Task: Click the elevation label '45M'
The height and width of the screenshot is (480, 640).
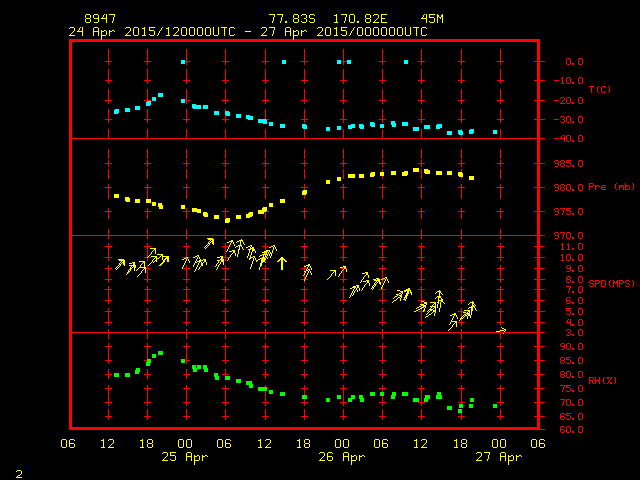Action: pyautogui.click(x=432, y=19)
